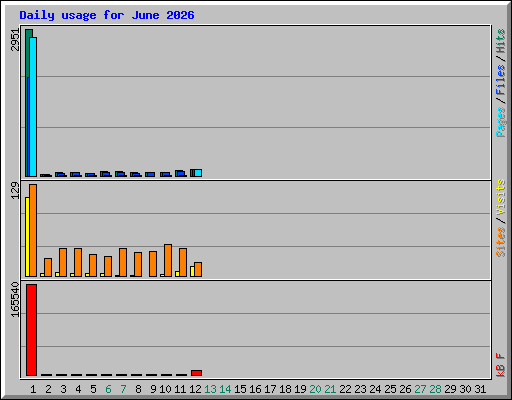Click the orange Sites bar for day 1
Screen dimensions: 512x400
click(33, 230)
